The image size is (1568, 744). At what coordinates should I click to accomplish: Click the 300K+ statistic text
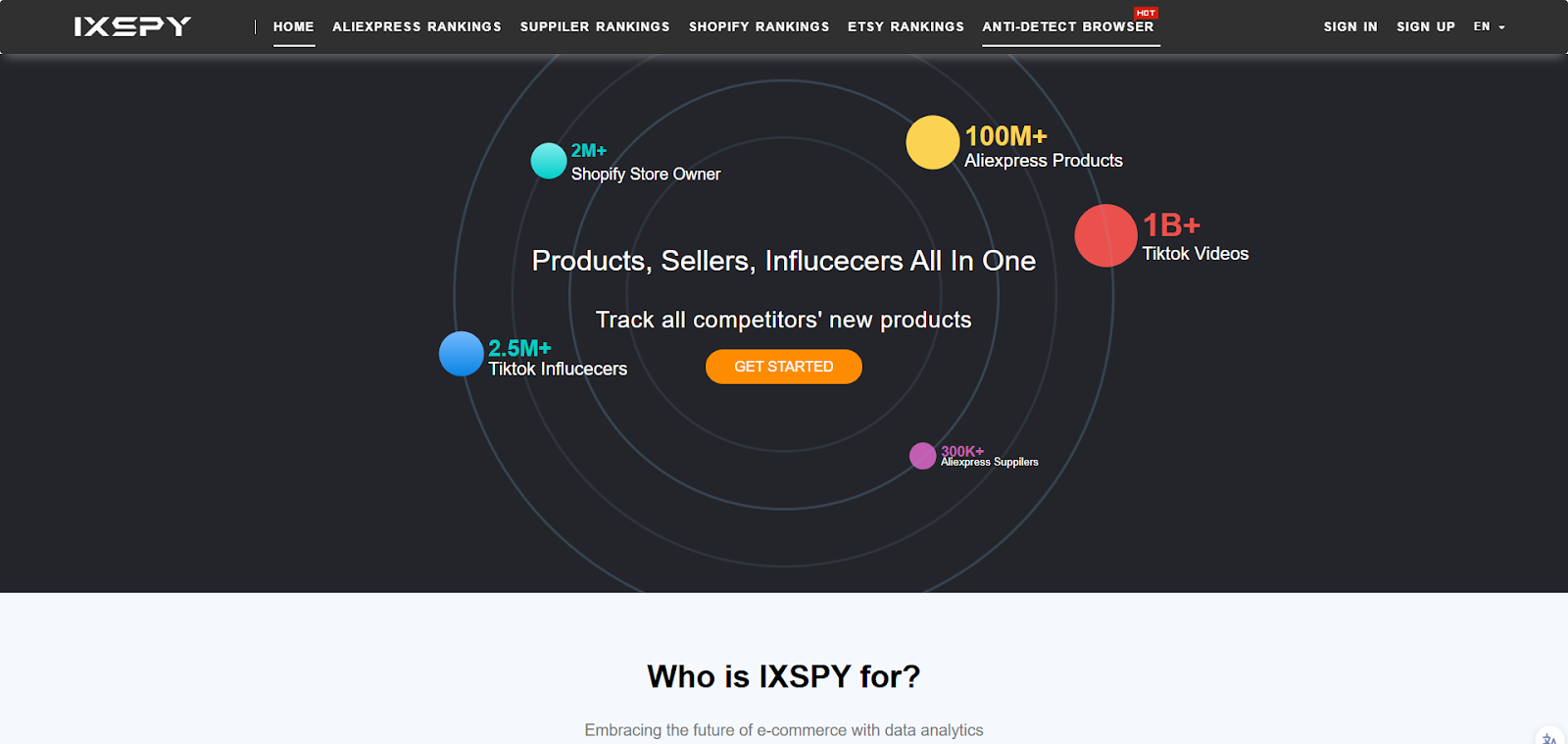point(962,451)
